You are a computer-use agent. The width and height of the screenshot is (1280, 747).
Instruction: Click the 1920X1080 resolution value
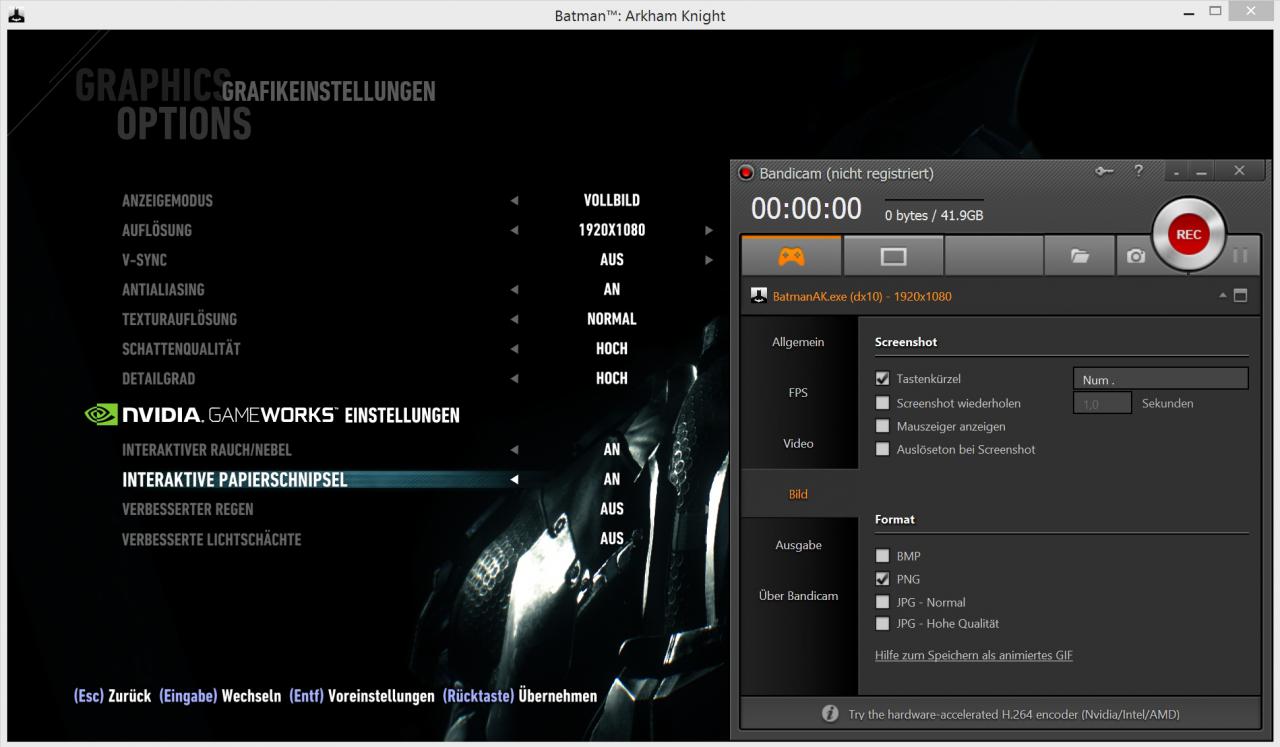pyautogui.click(x=612, y=230)
